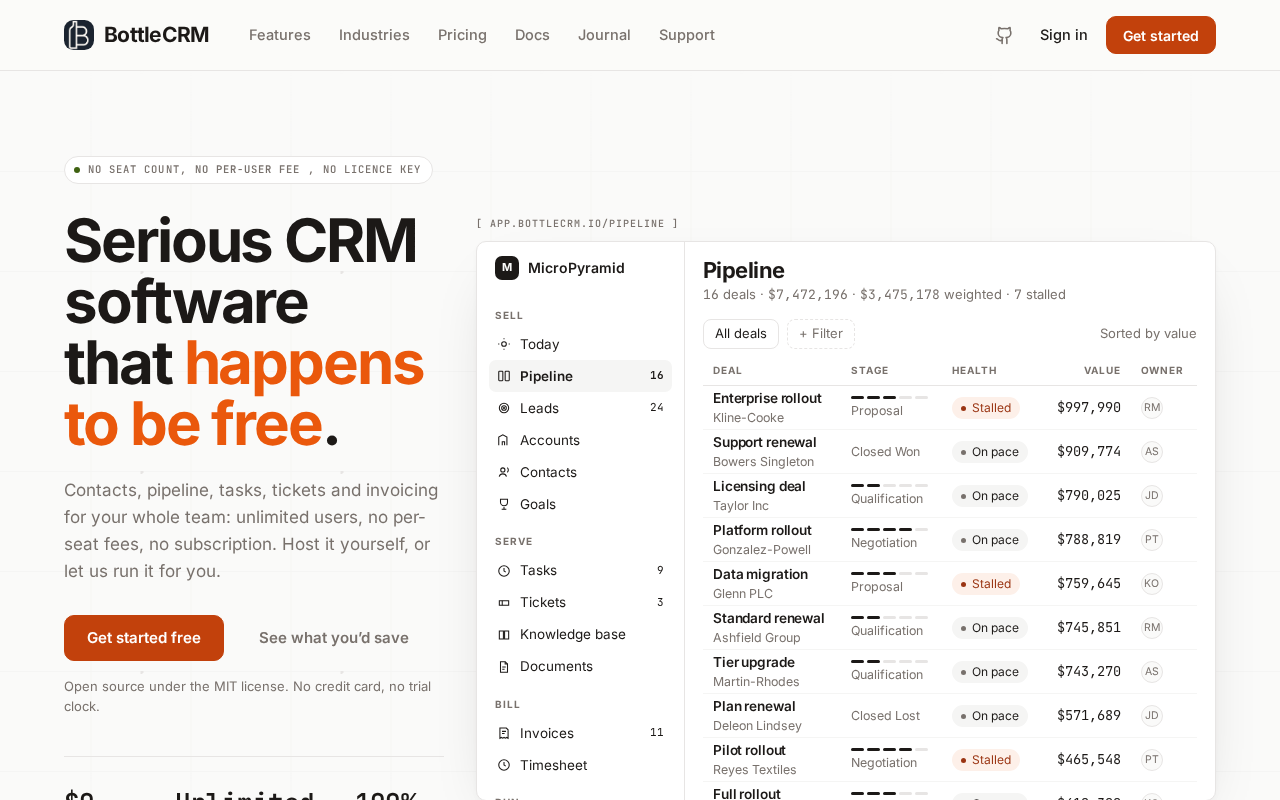
Task: Click the Stalled badge on Data migration
Action: pos(986,584)
